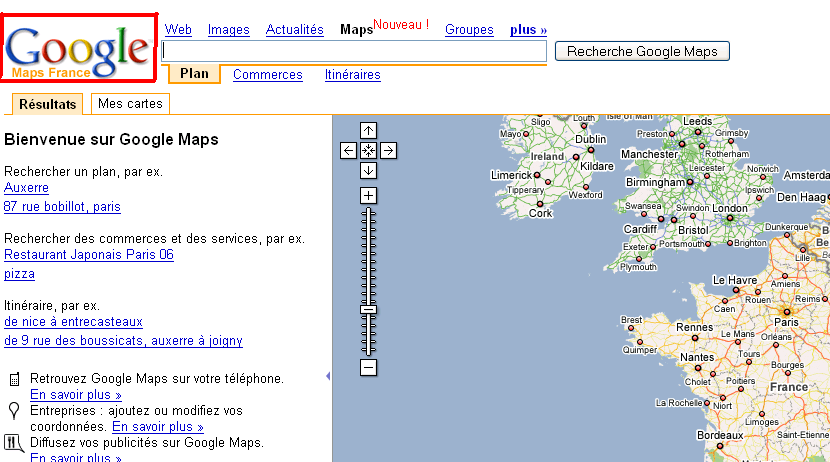This screenshot has height=462, width=830.
Task: Switch to the Commerces tab
Action: point(268,75)
